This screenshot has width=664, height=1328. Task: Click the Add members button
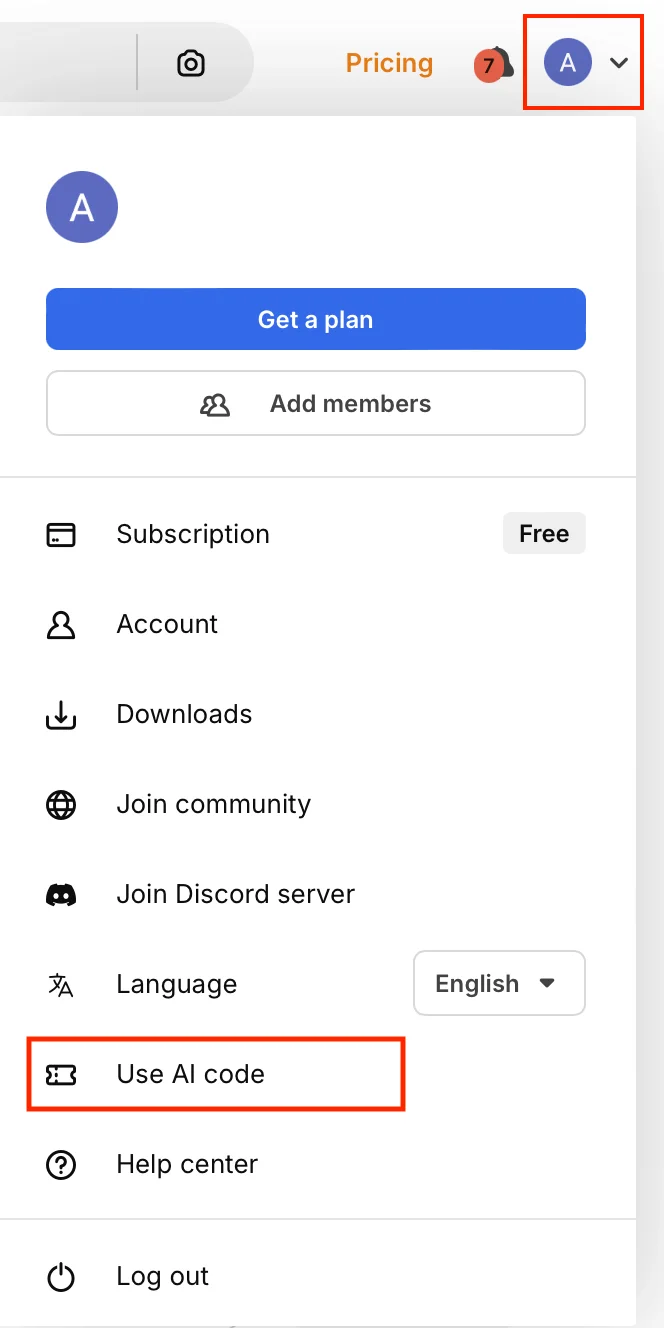pyautogui.click(x=316, y=404)
